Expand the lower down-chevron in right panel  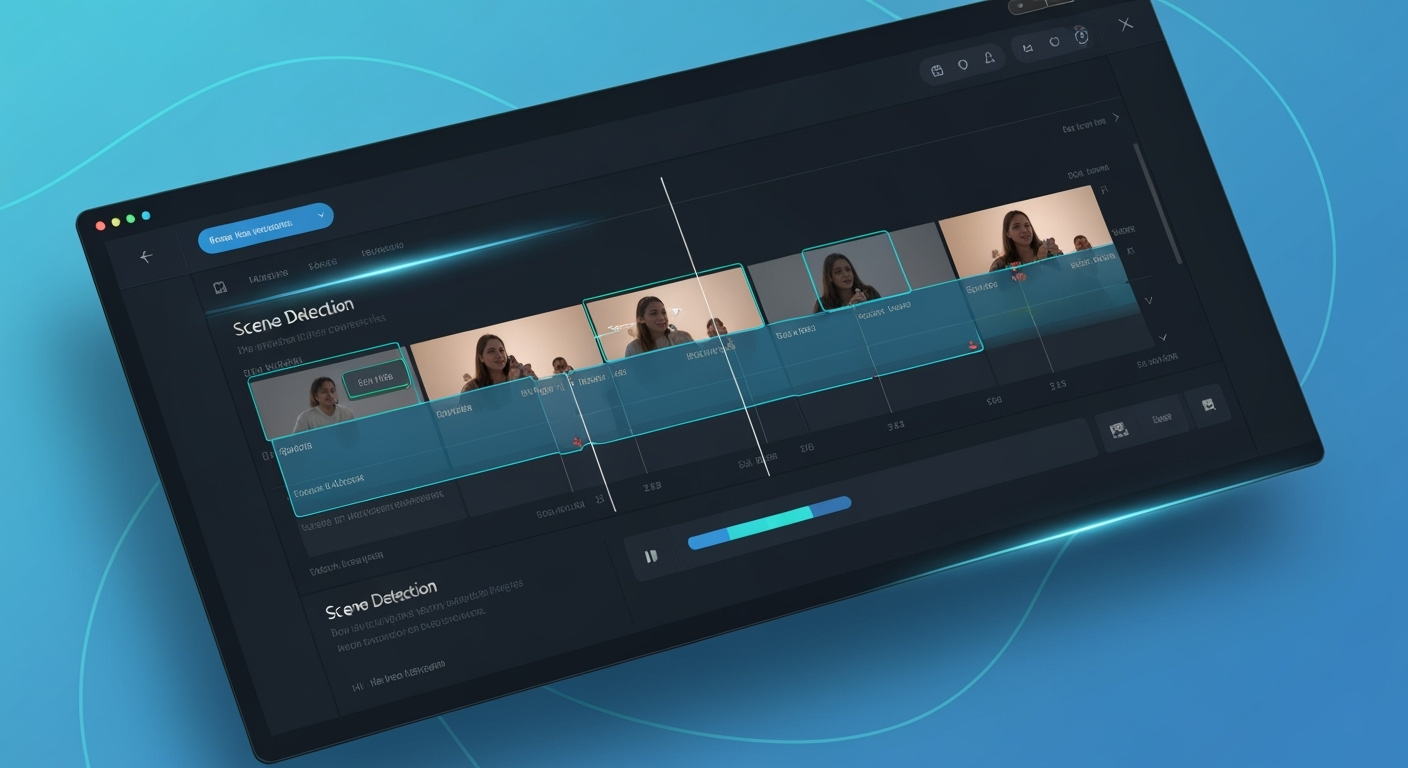1162,337
